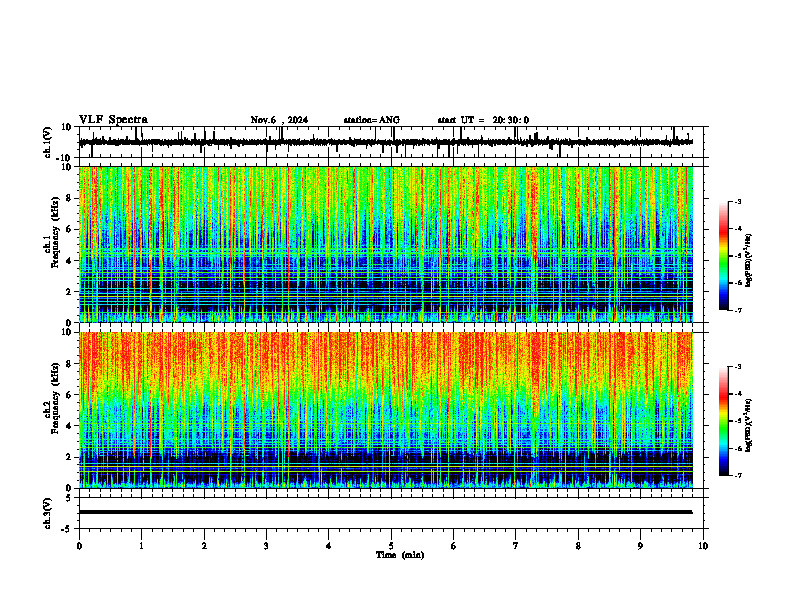Click the ch.1(V) waveform axis label
The width and height of the screenshot is (792, 612).
click(x=48, y=142)
